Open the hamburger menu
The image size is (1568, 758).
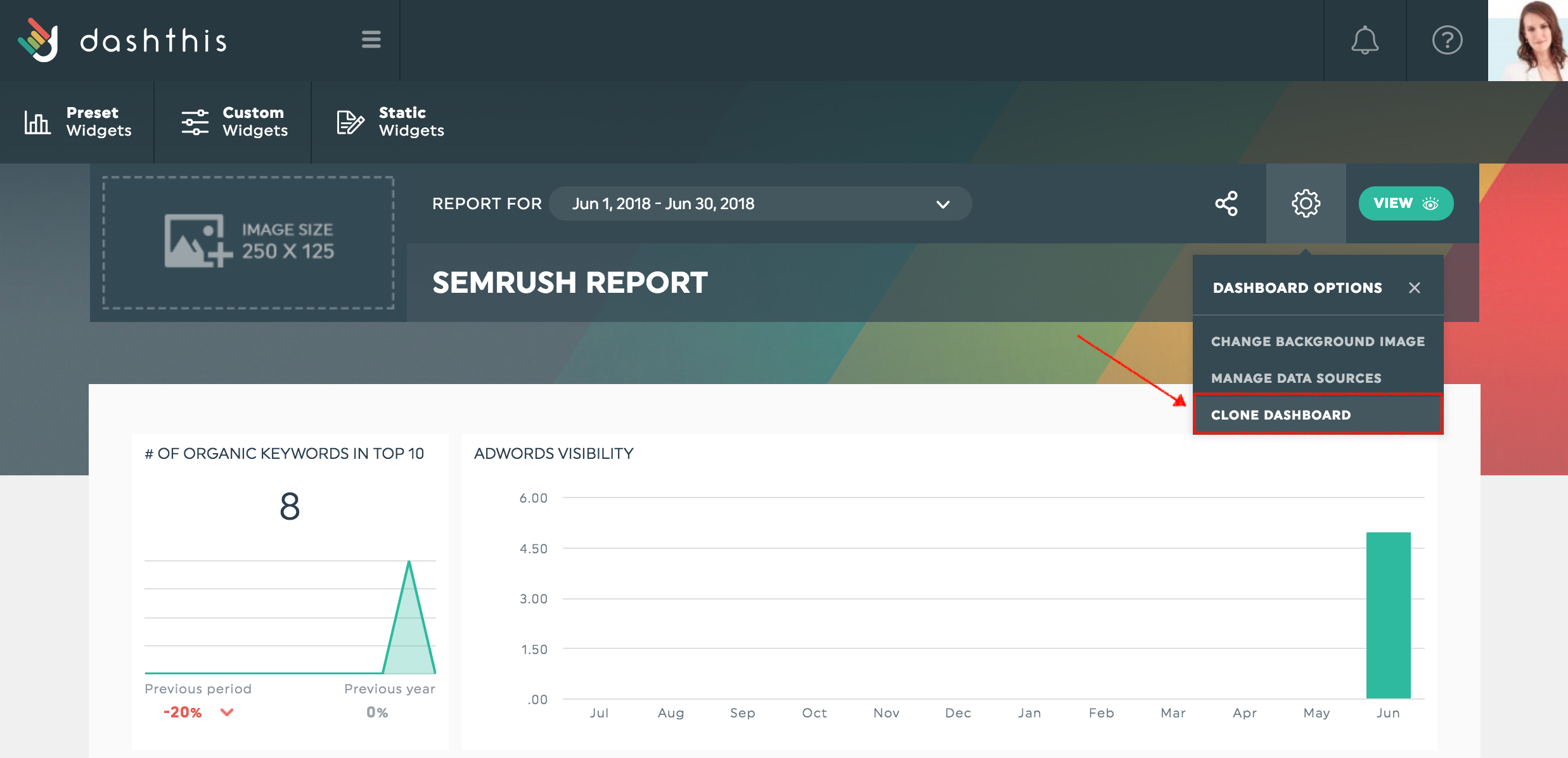371,39
